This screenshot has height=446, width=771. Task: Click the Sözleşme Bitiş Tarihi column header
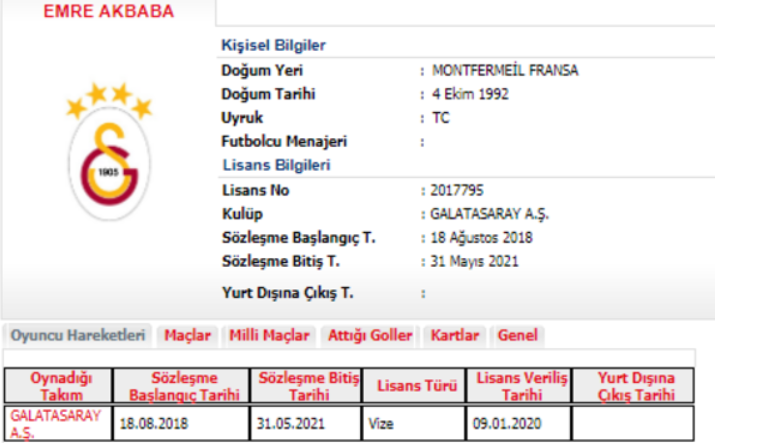point(306,386)
